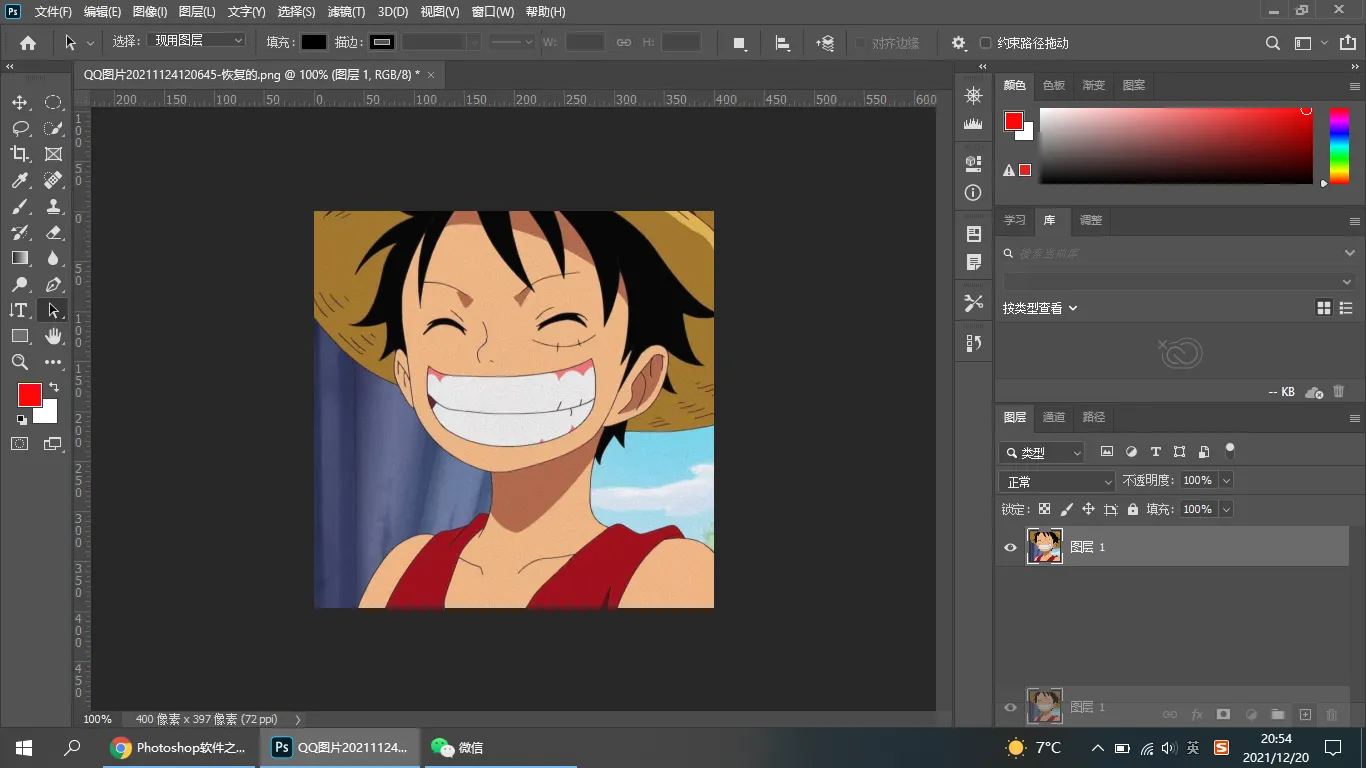Filter for type layers
The height and width of the screenshot is (768, 1366).
1155,452
